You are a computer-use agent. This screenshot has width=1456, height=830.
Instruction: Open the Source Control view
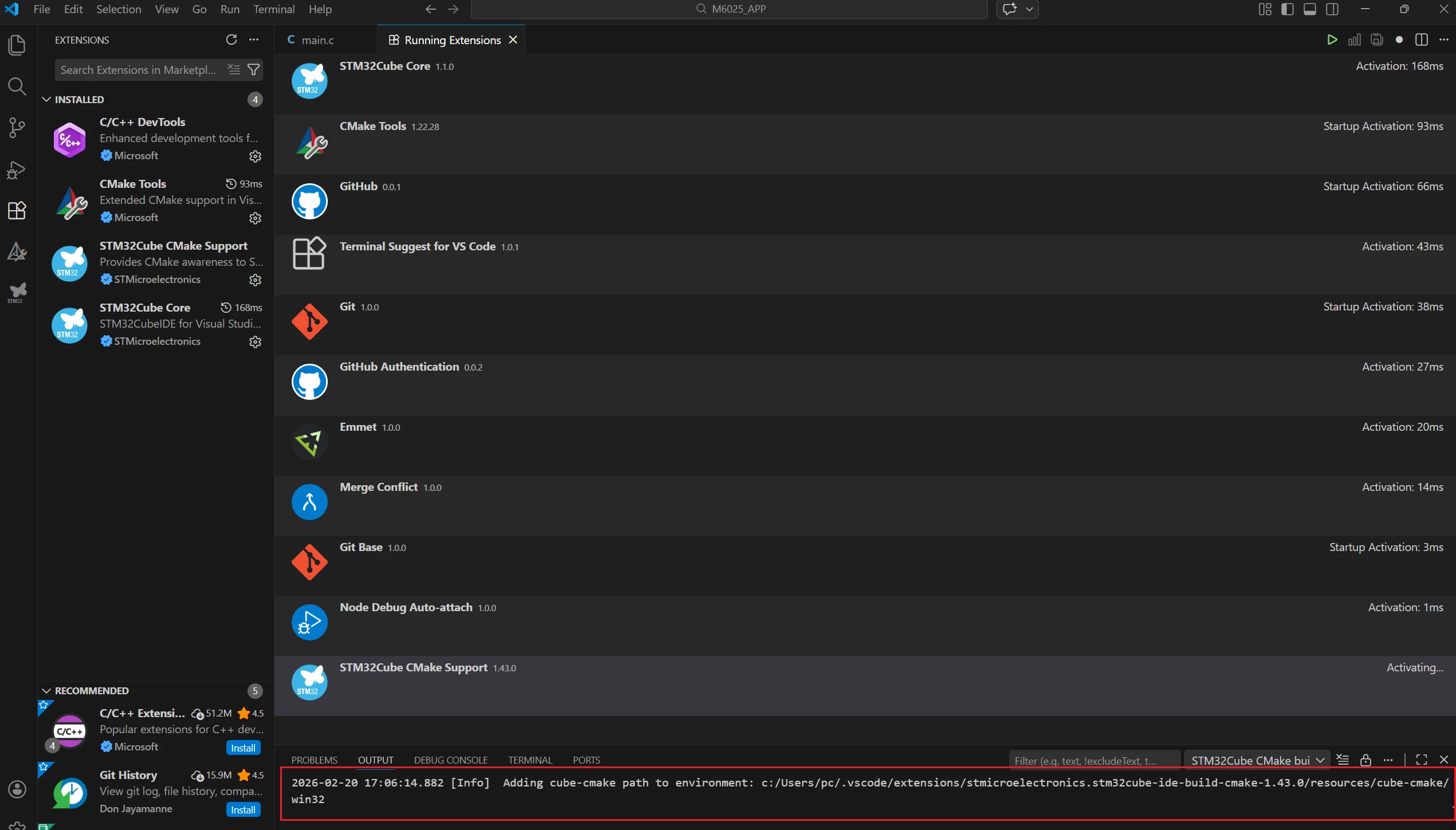(17, 128)
